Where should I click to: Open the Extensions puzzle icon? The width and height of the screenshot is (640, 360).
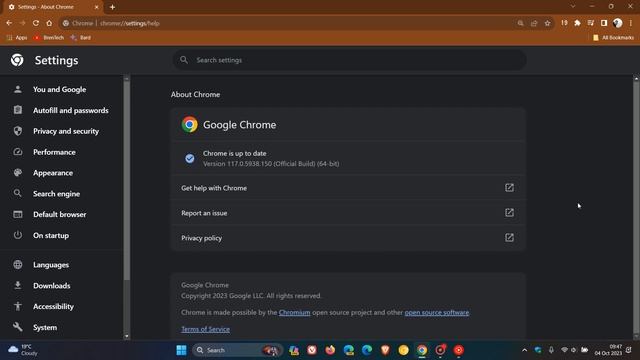coord(577,23)
